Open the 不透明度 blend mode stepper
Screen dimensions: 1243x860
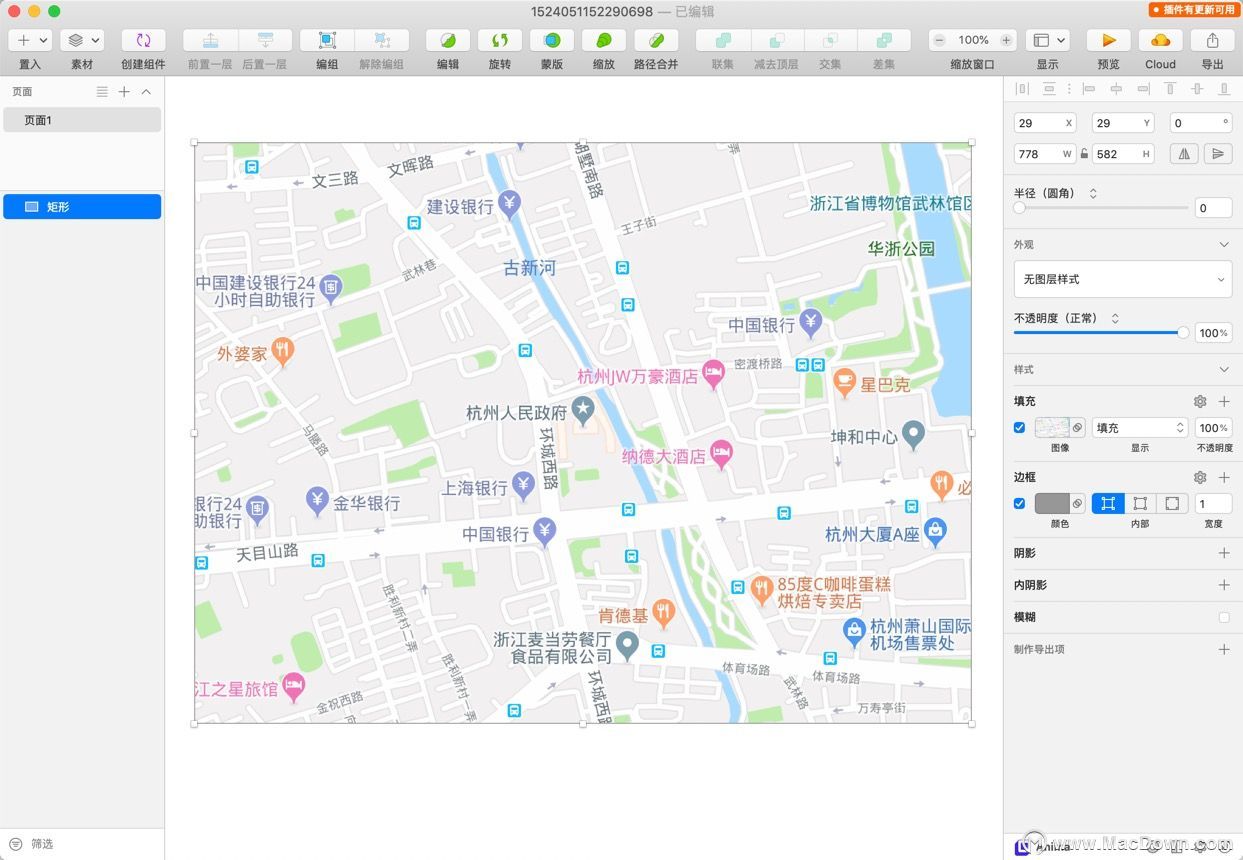(x=1115, y=318)
